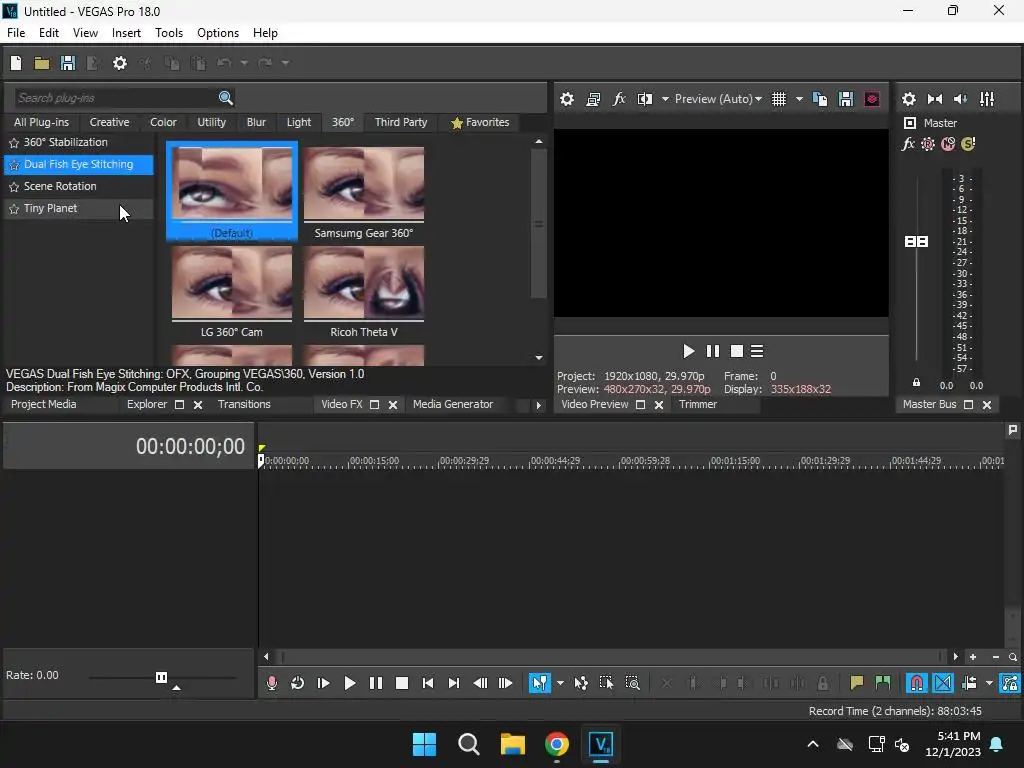This screenshot has height=768, width=1024.
Task: Select the Zoom Edit tool
Action: [633, 683]
